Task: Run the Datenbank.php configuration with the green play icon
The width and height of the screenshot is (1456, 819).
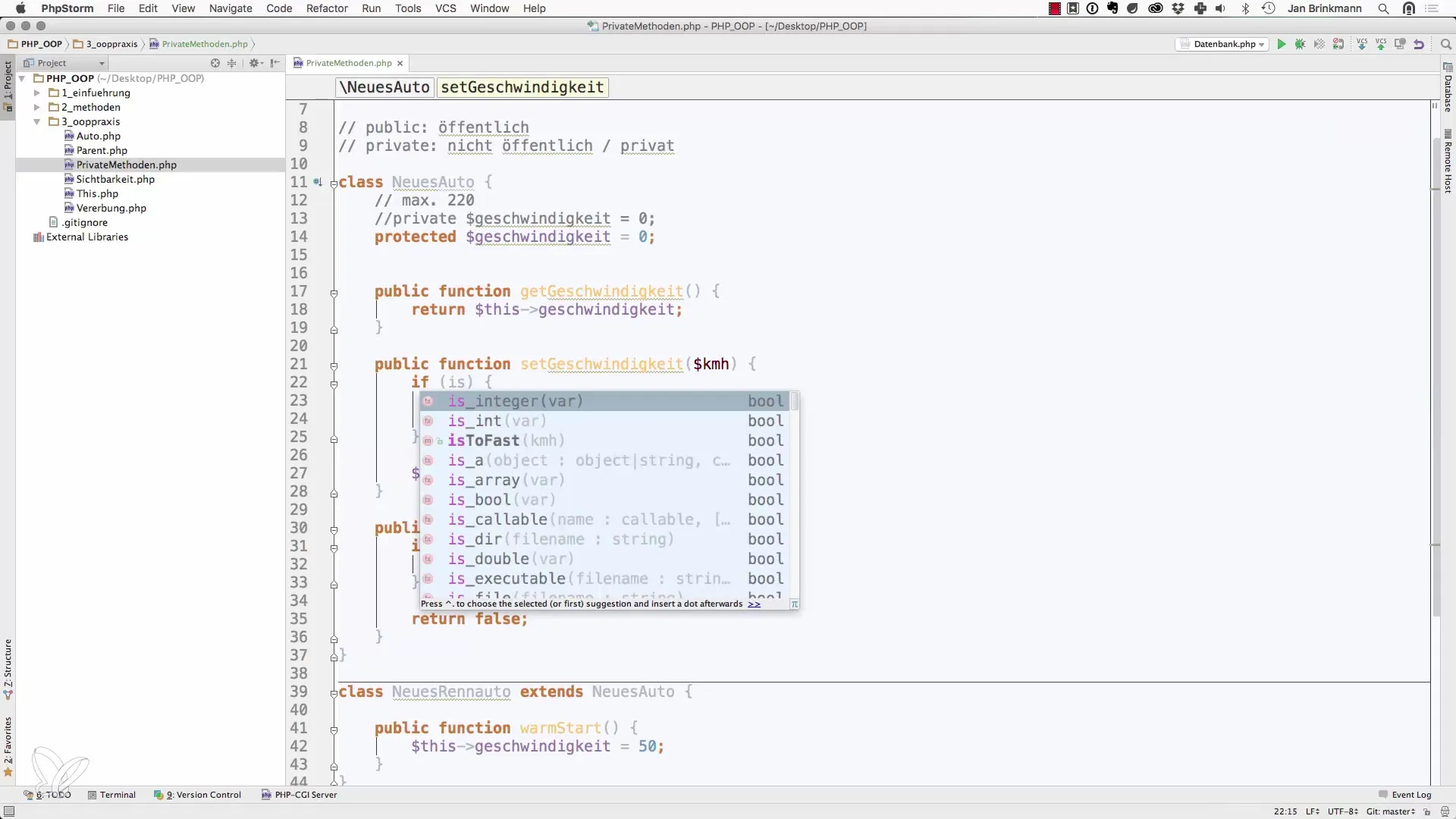Action: 1282,44
